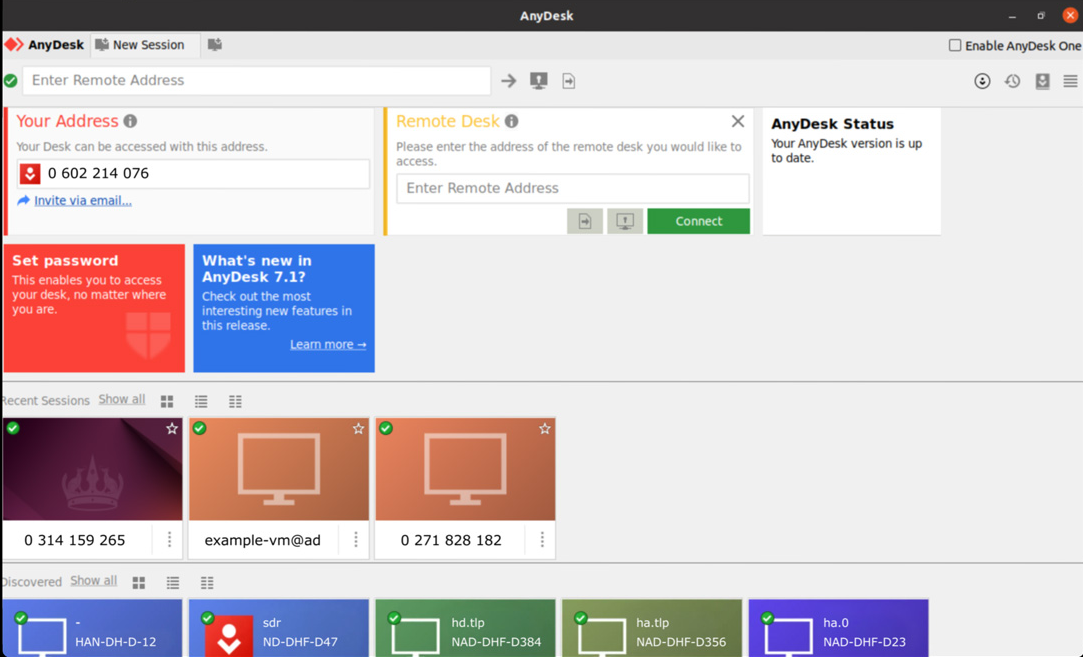1083x657 pixels.
Task: Open the Set password tile
Action: pos(94,308)
